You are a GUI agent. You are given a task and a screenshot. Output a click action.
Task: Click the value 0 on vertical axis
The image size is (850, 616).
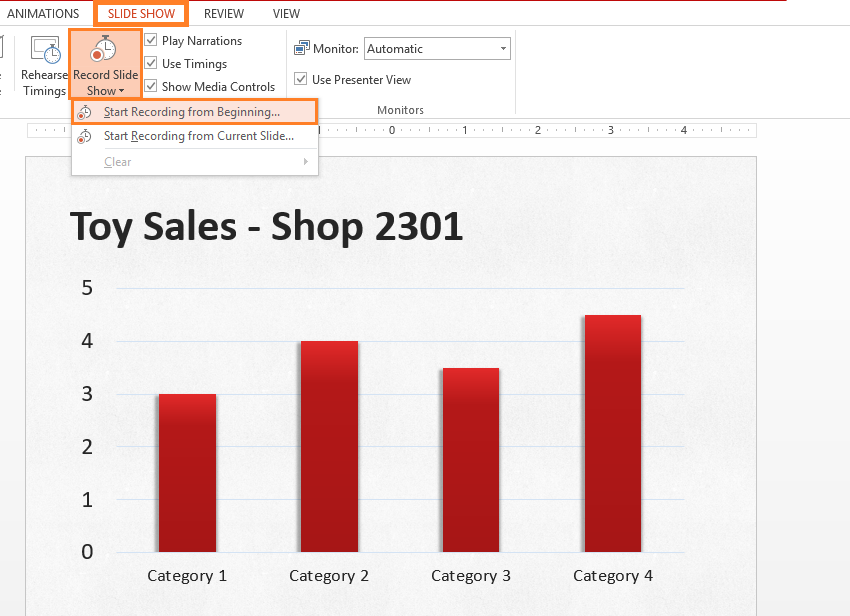pos(87,552)
